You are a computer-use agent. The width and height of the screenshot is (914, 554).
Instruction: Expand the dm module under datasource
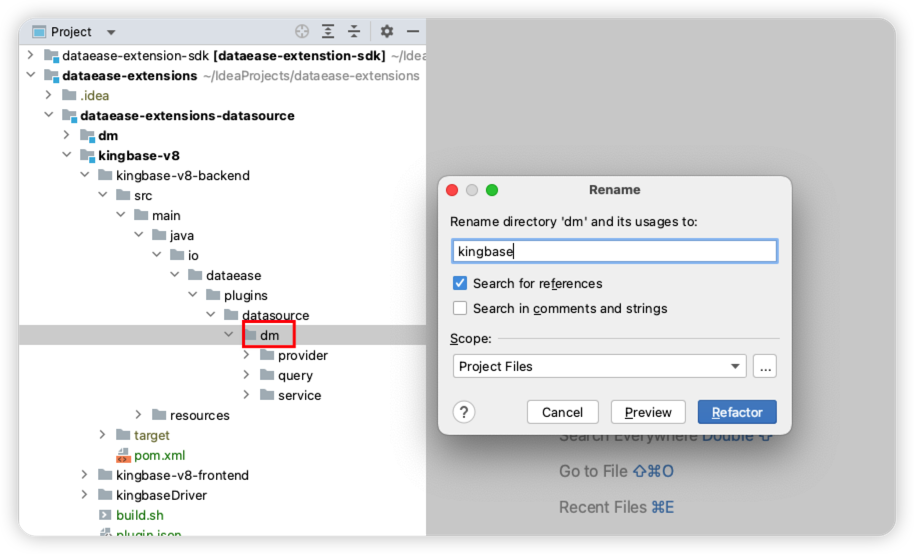pyautogui.click(x=66, y=135)
